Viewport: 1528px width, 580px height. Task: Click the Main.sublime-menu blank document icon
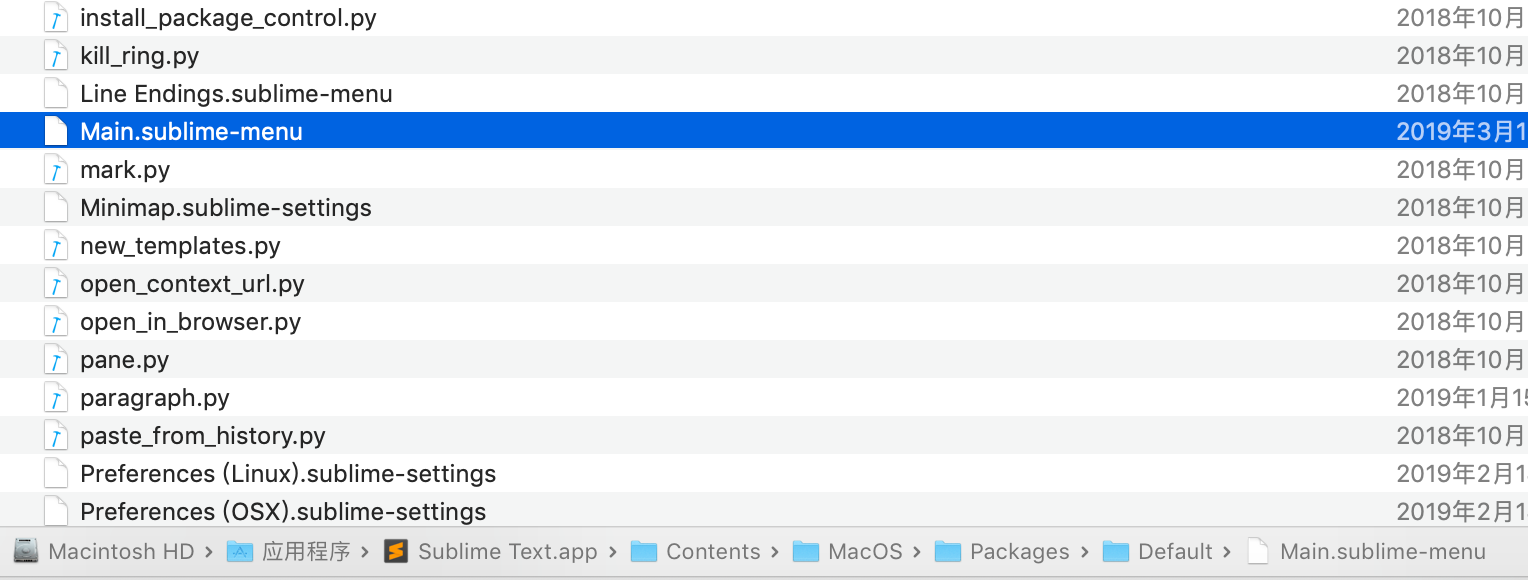[56, 132]
